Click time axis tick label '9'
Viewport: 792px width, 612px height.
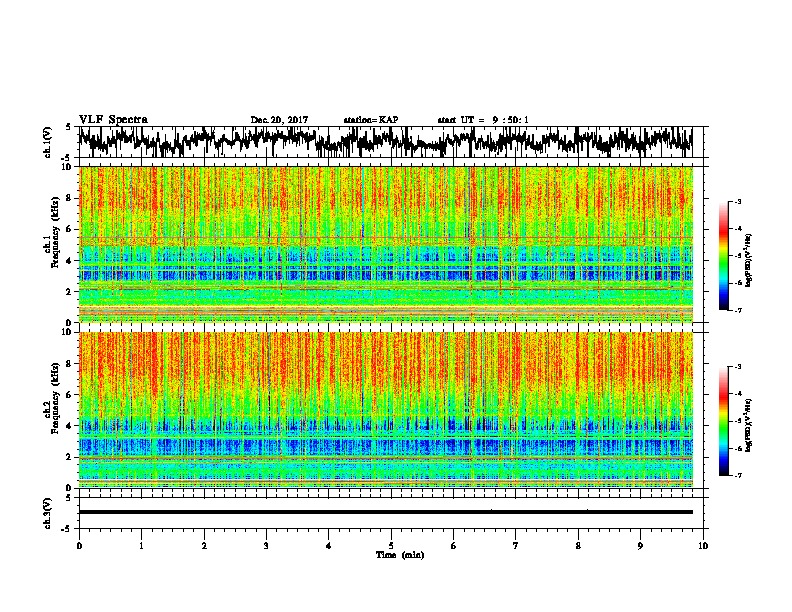tap(640, 546)
